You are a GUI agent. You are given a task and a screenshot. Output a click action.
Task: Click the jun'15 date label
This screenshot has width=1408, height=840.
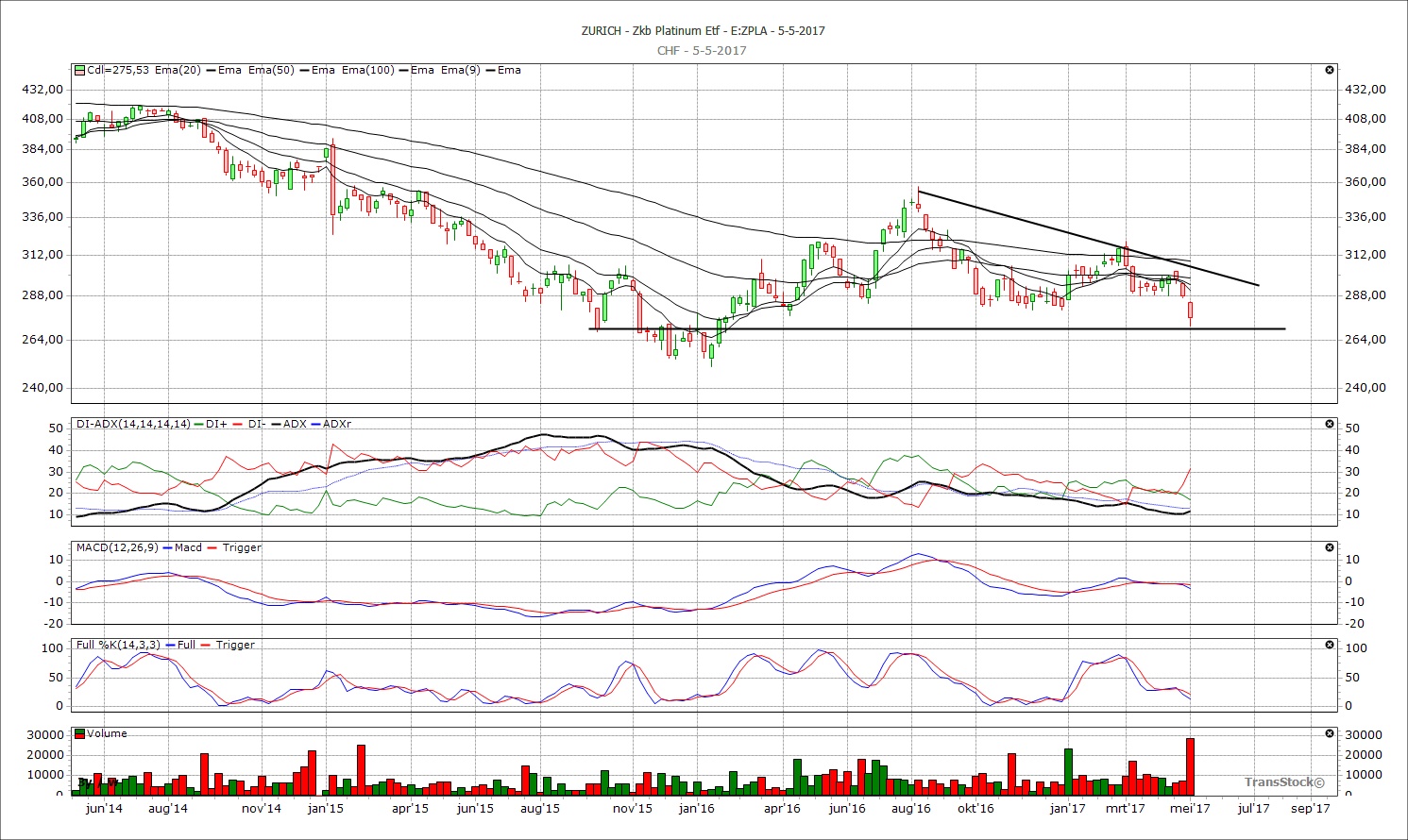click(475, 808)
